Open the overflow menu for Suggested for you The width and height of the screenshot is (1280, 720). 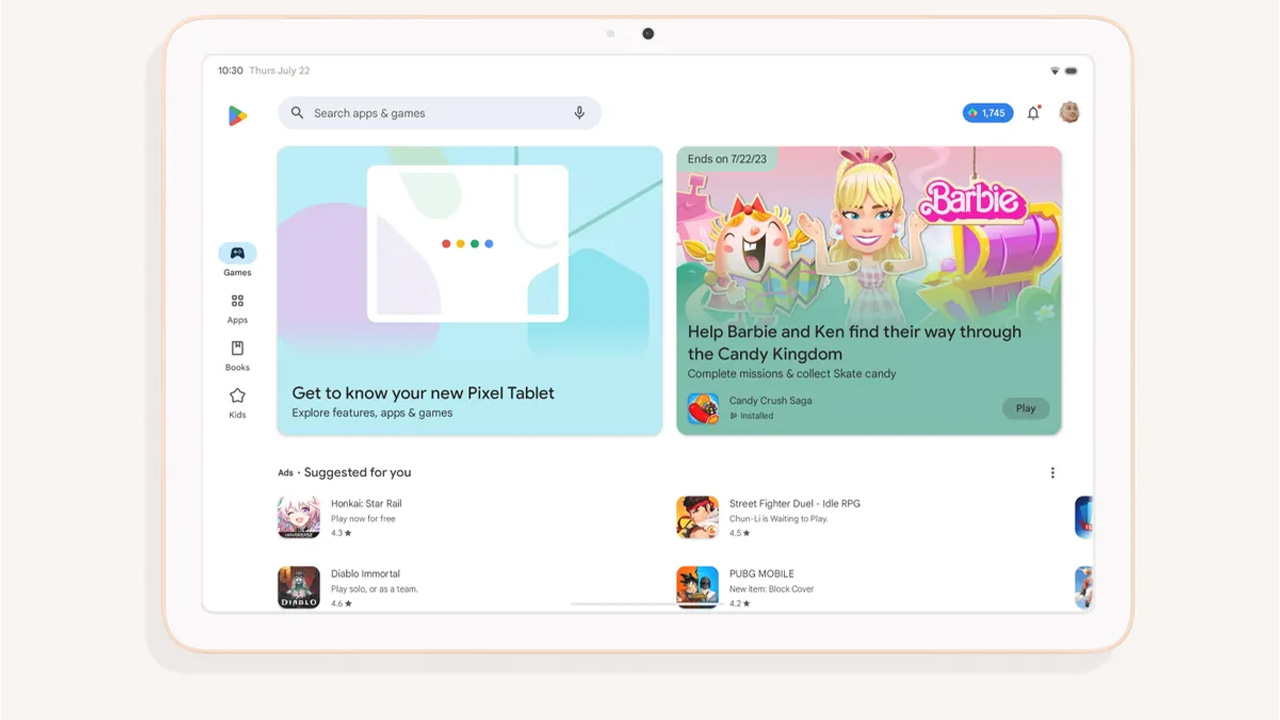pyautogui.click(x=1052, y=472)
